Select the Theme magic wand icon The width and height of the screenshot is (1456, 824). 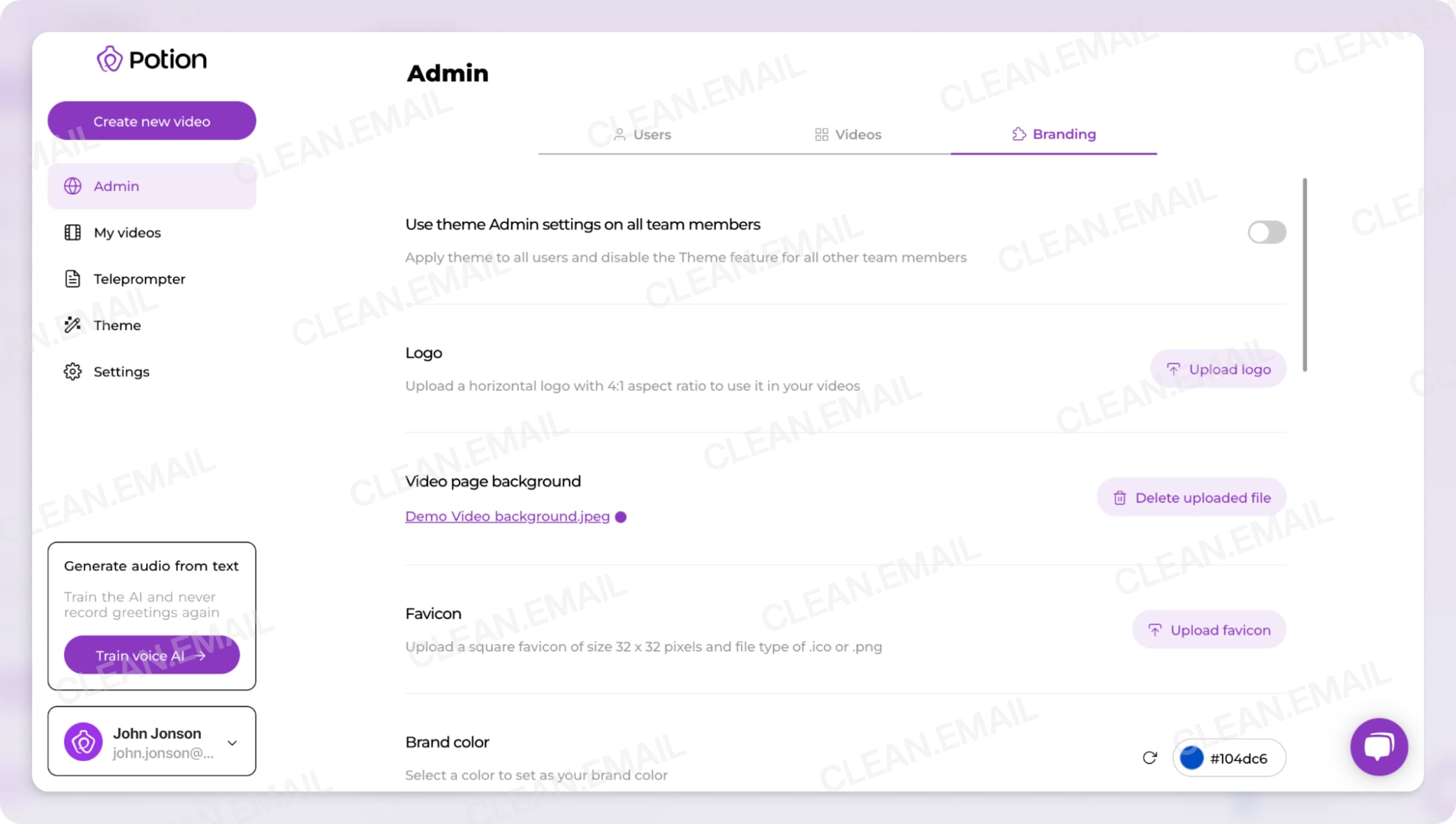[x=73, y=325]
